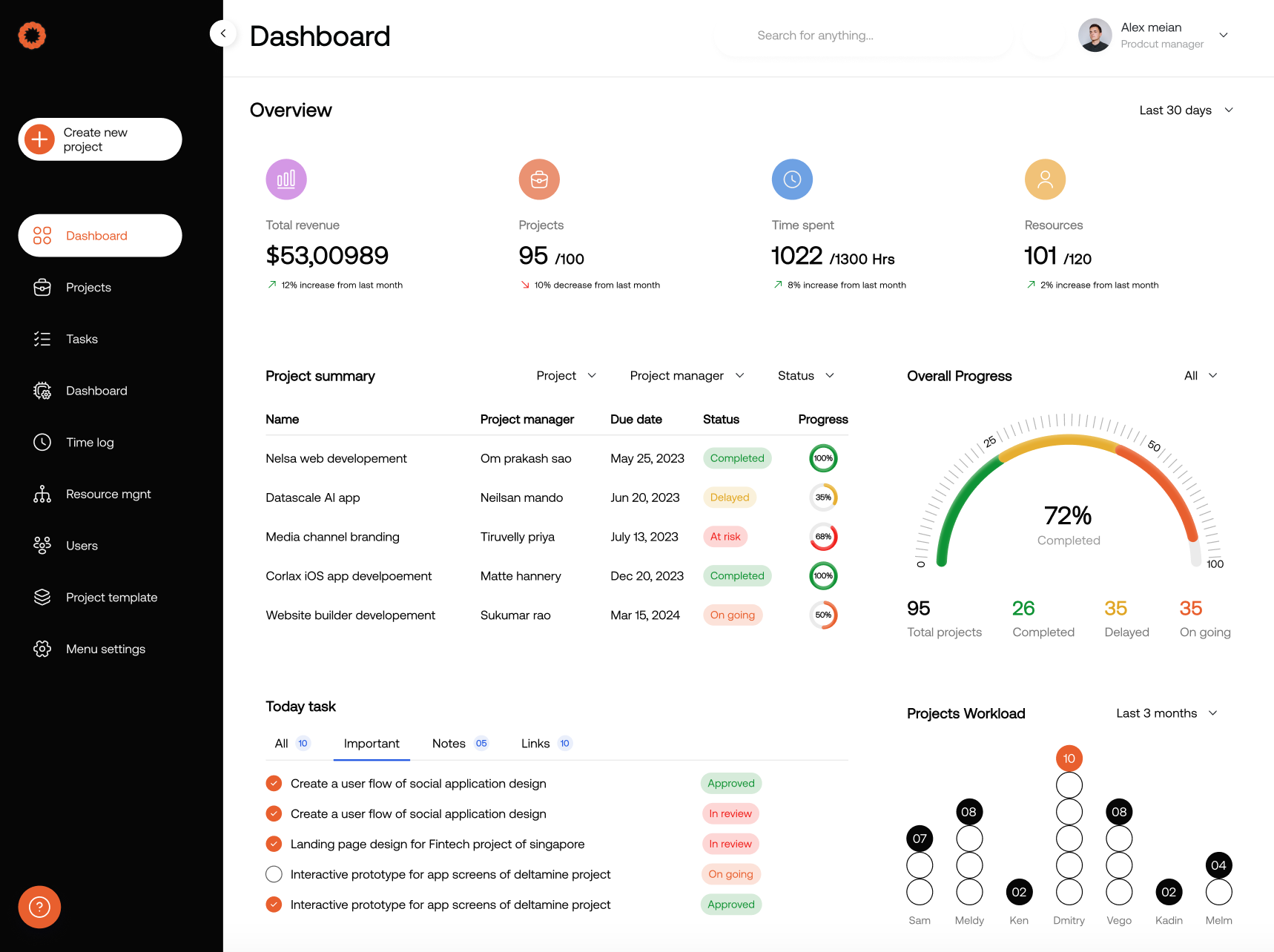Image resolution: width=1274 pixels, height=952 pixels.
Task: Open the Nelsa web developement project
Action: click(336, 459)
